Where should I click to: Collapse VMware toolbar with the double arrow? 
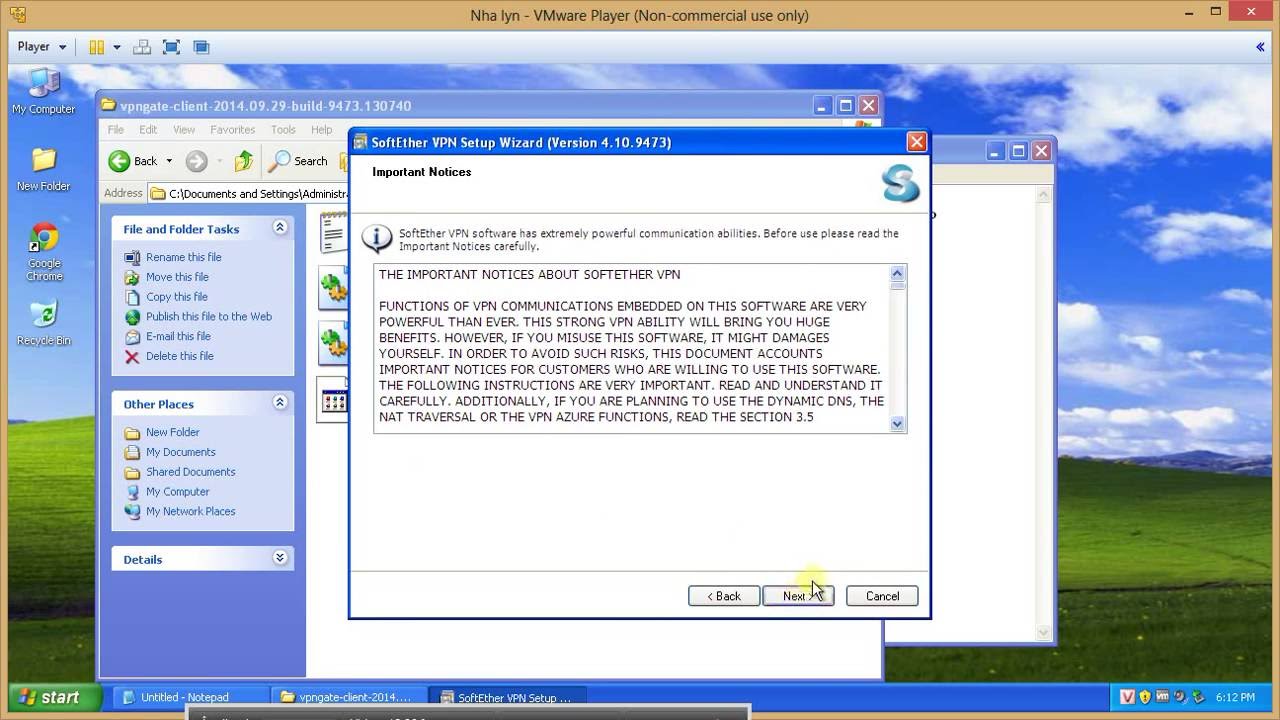click(x=1260, y=47)
